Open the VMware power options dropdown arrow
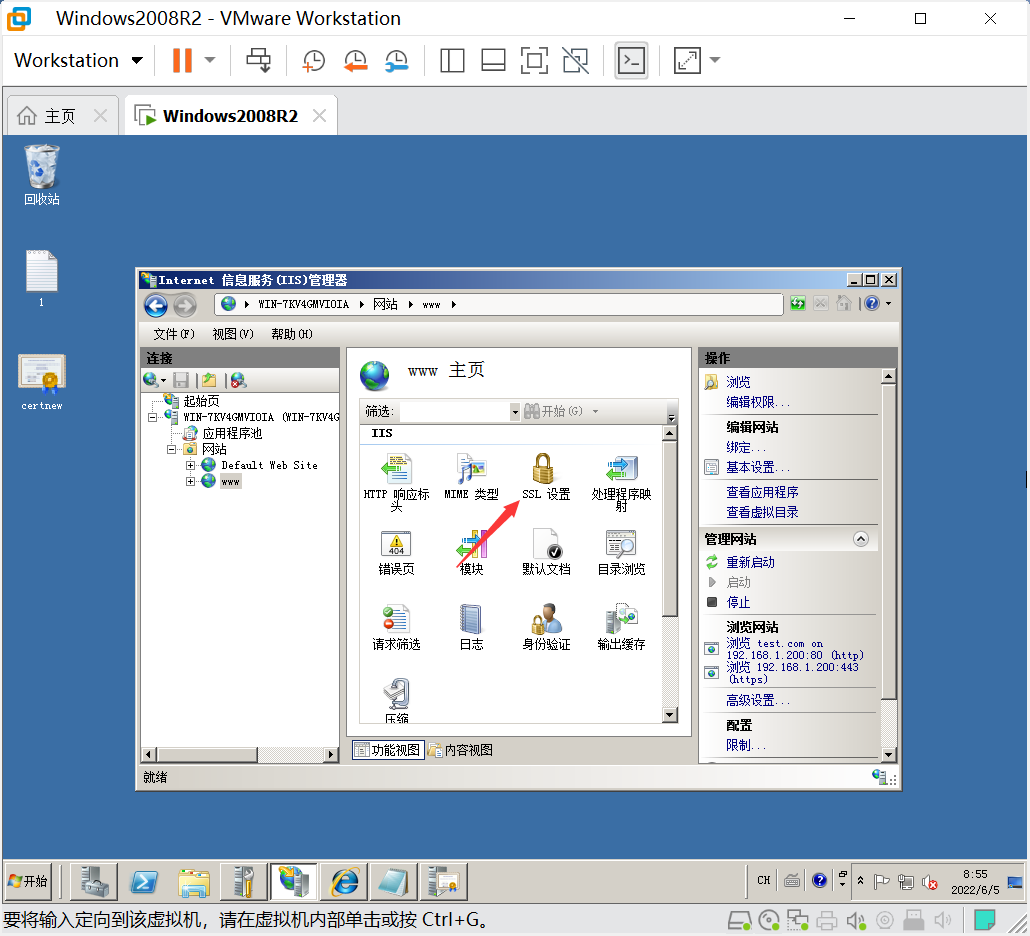 coord(210,60)
